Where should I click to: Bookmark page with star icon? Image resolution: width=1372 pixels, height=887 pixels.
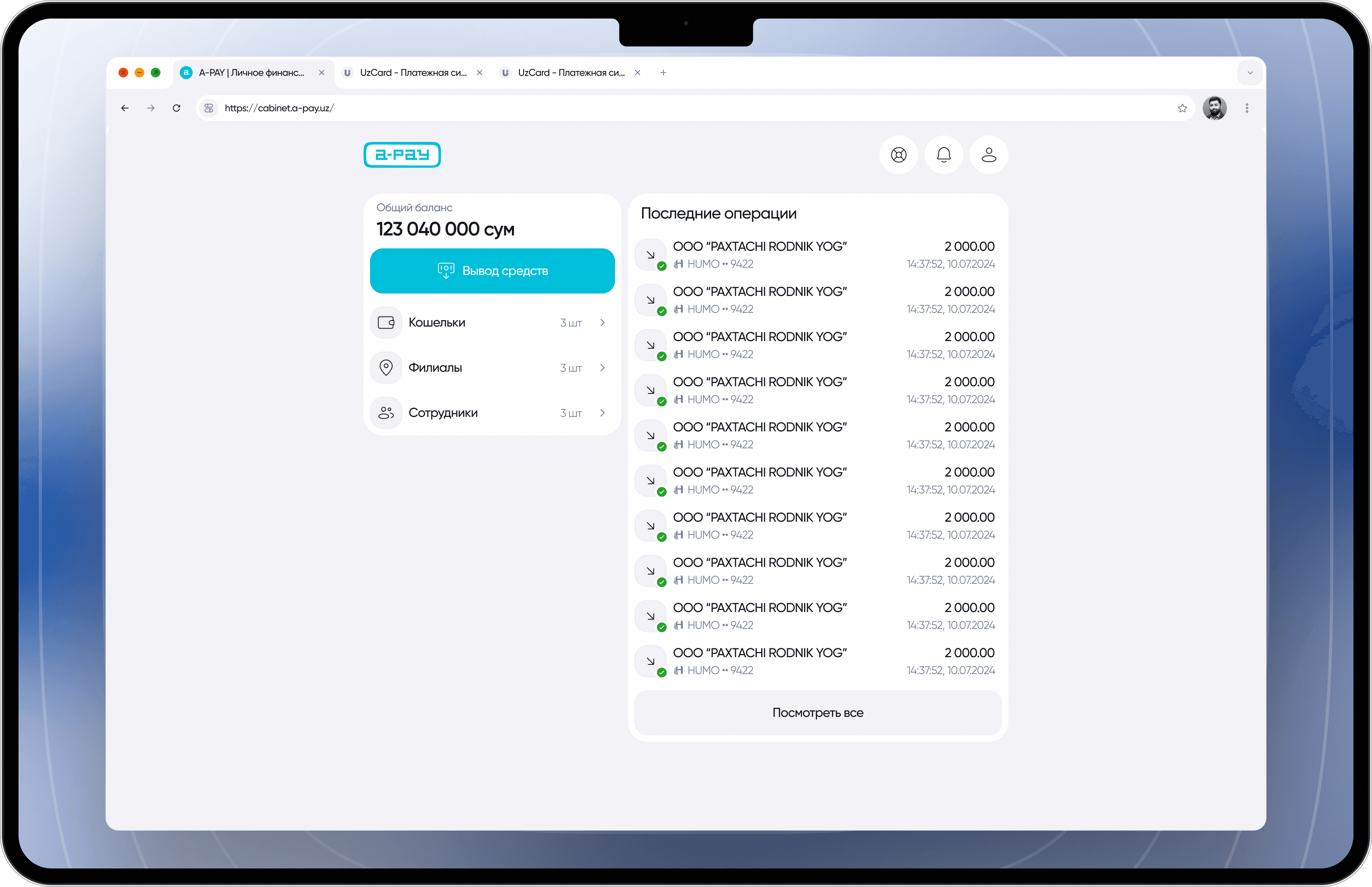tap(1182, 108)
